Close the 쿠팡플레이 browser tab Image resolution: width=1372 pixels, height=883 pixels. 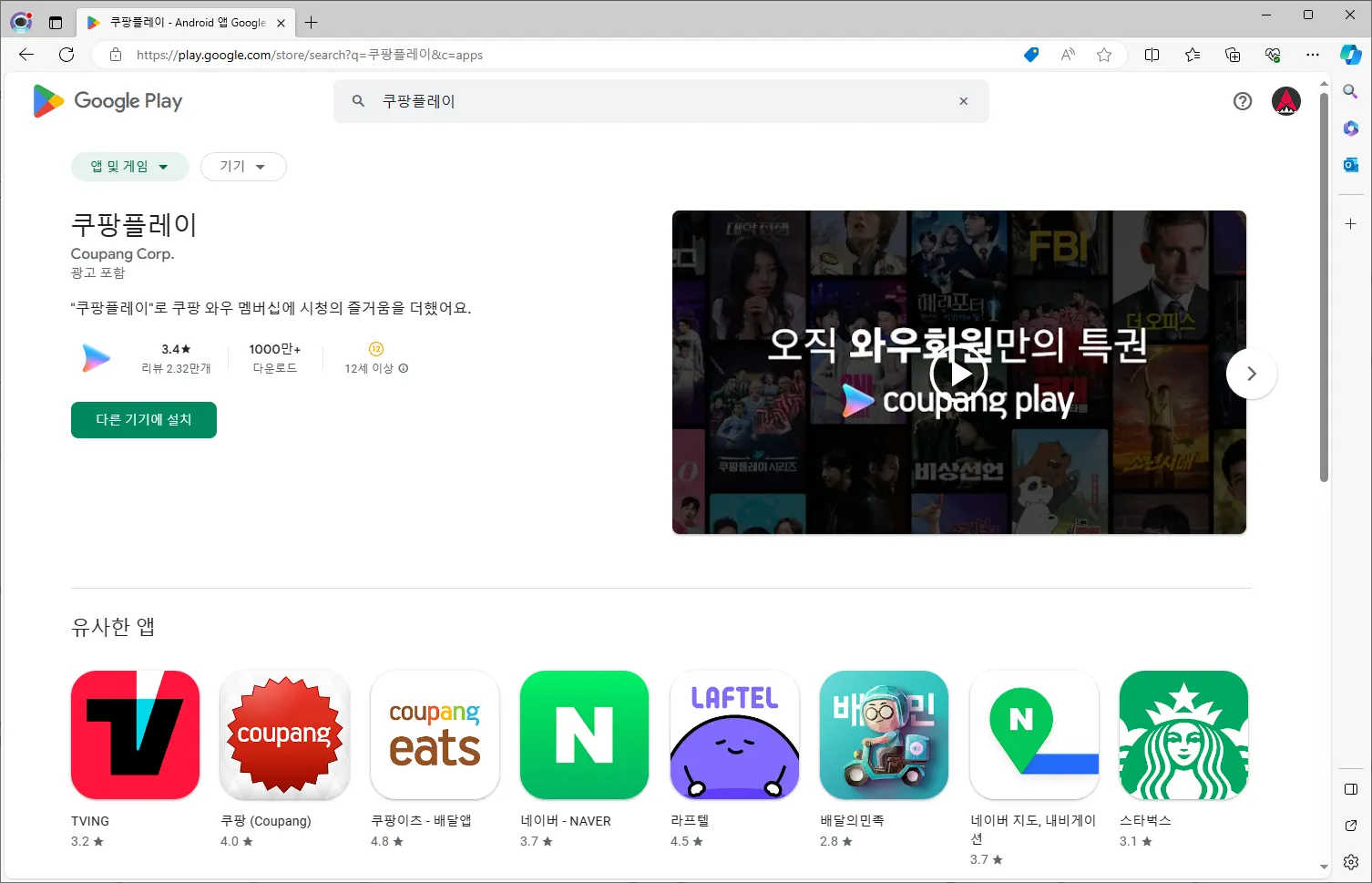(x=281, y=23)
